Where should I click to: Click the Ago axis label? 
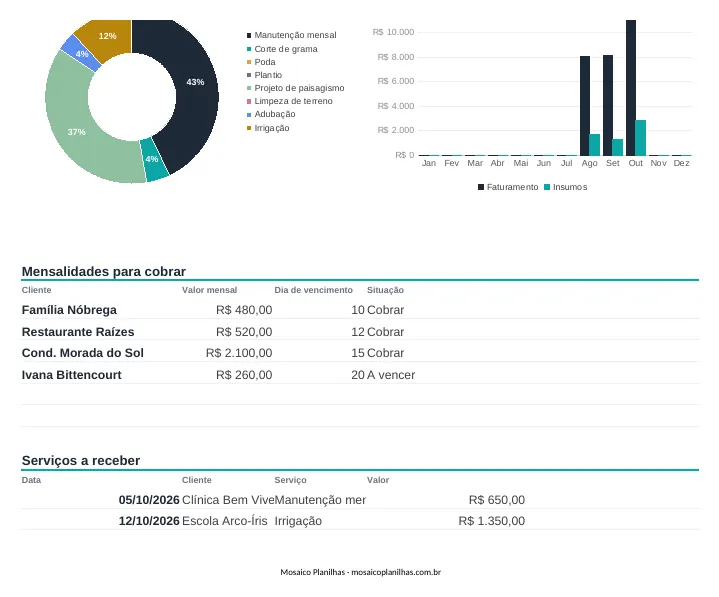click(589, 163)
